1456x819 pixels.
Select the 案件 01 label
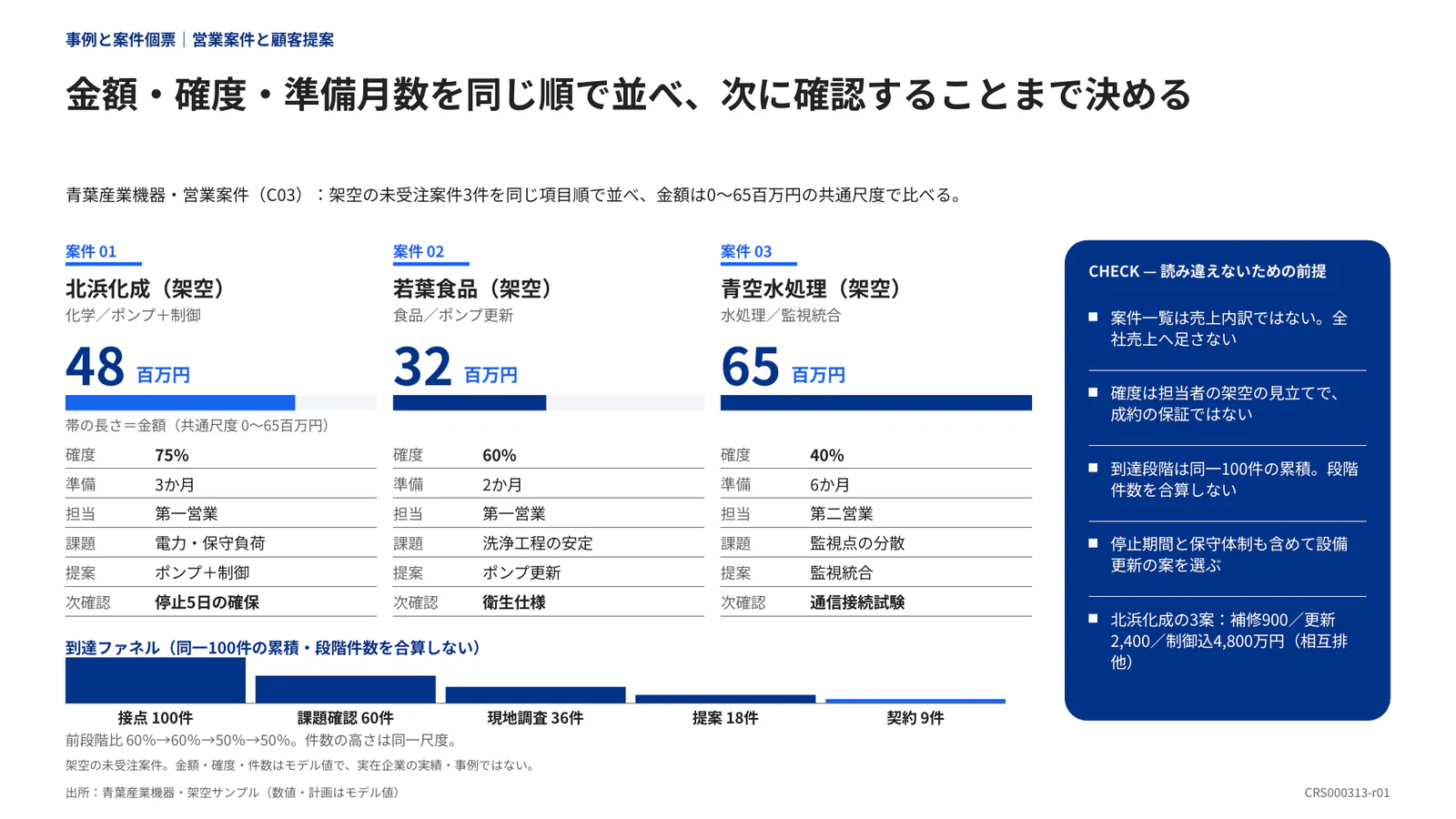[x=91, y=251]
